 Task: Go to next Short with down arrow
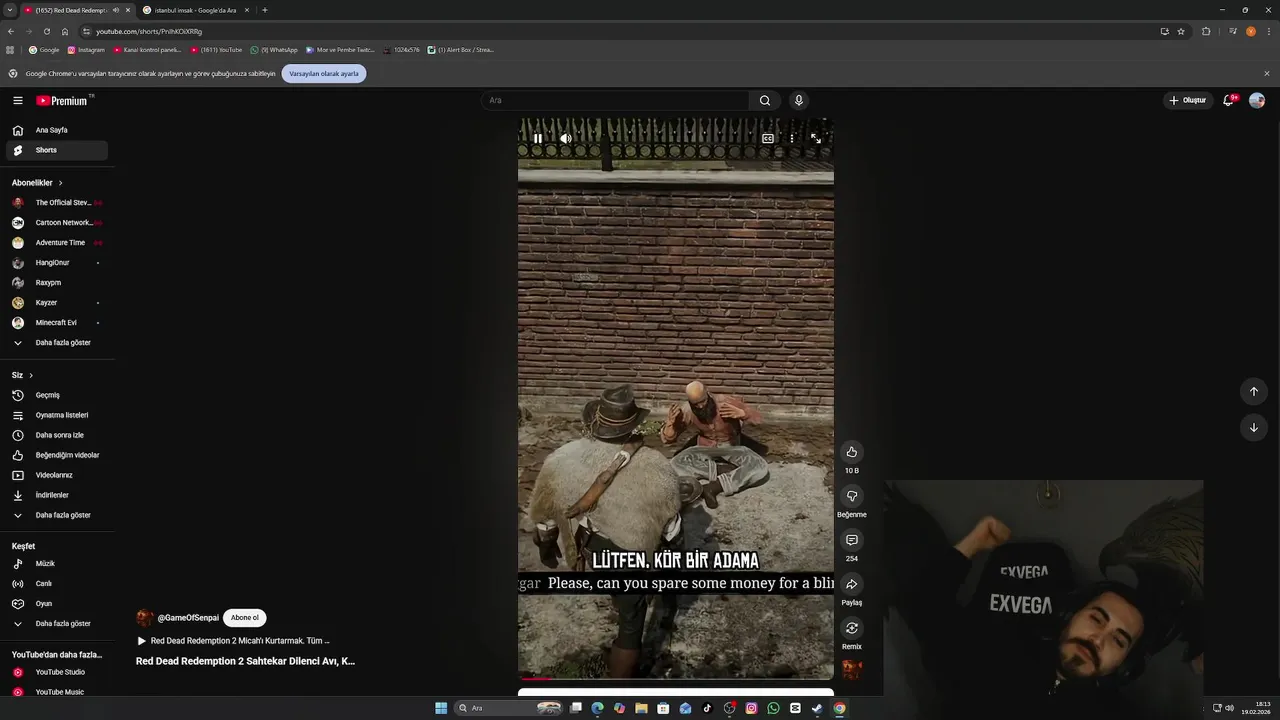click(1254, 427)
